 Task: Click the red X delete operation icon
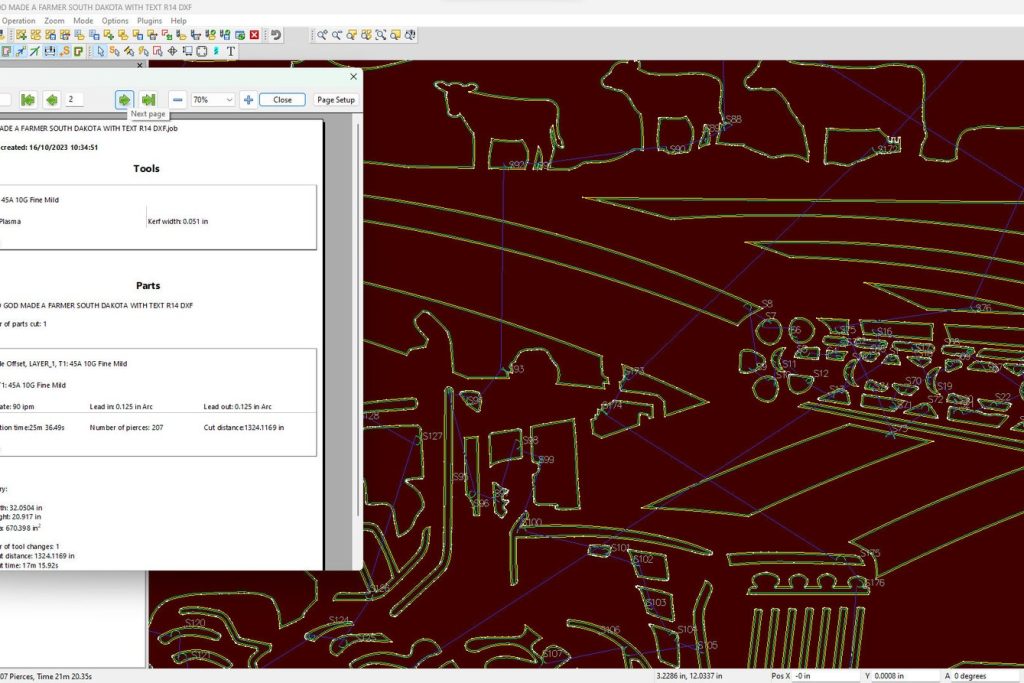pyautogui.click(x=254, y=35)
